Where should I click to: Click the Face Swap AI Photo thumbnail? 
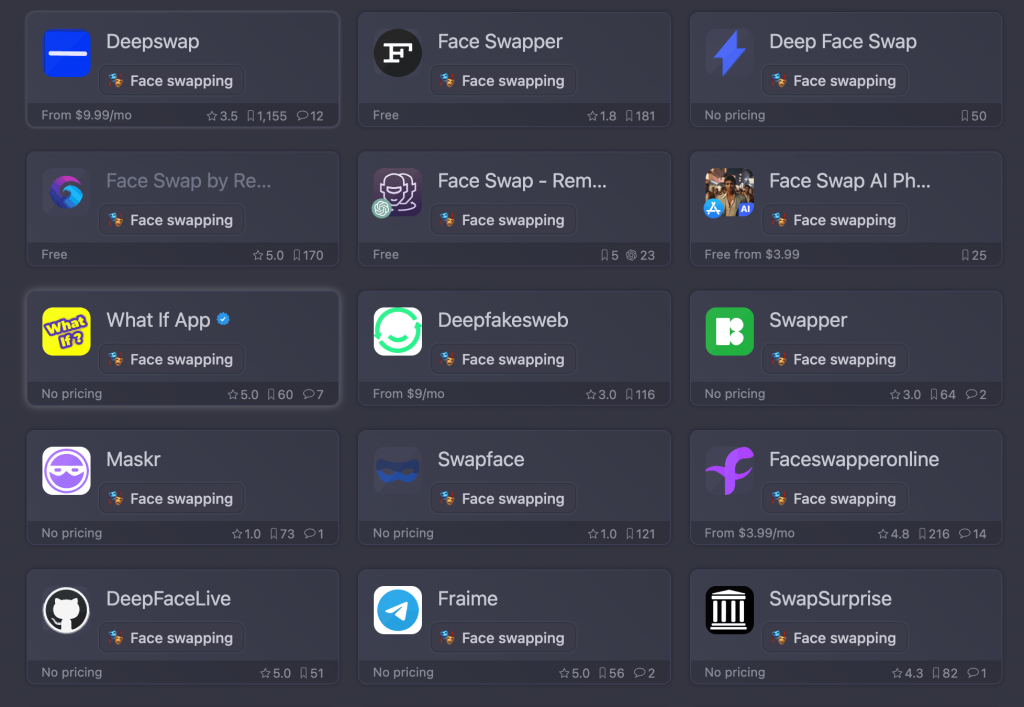(x=729, y=193)
